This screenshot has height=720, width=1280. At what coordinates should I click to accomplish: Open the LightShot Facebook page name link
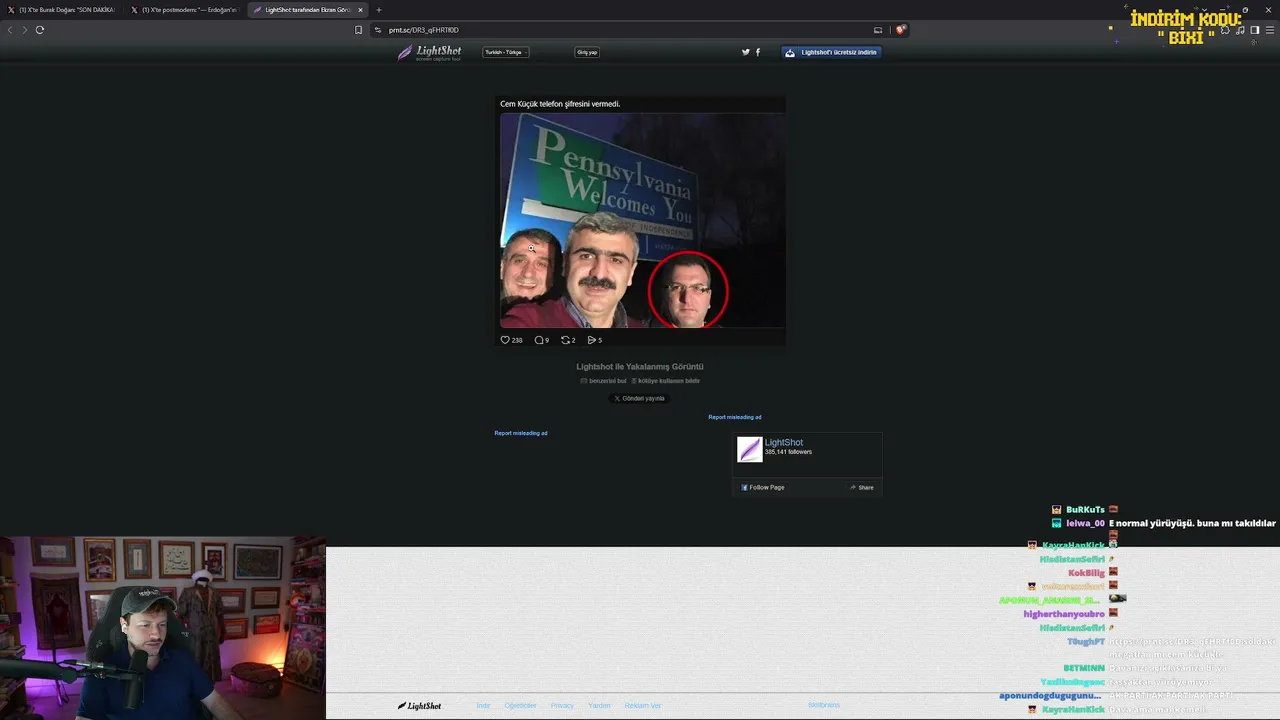[784, 442]
